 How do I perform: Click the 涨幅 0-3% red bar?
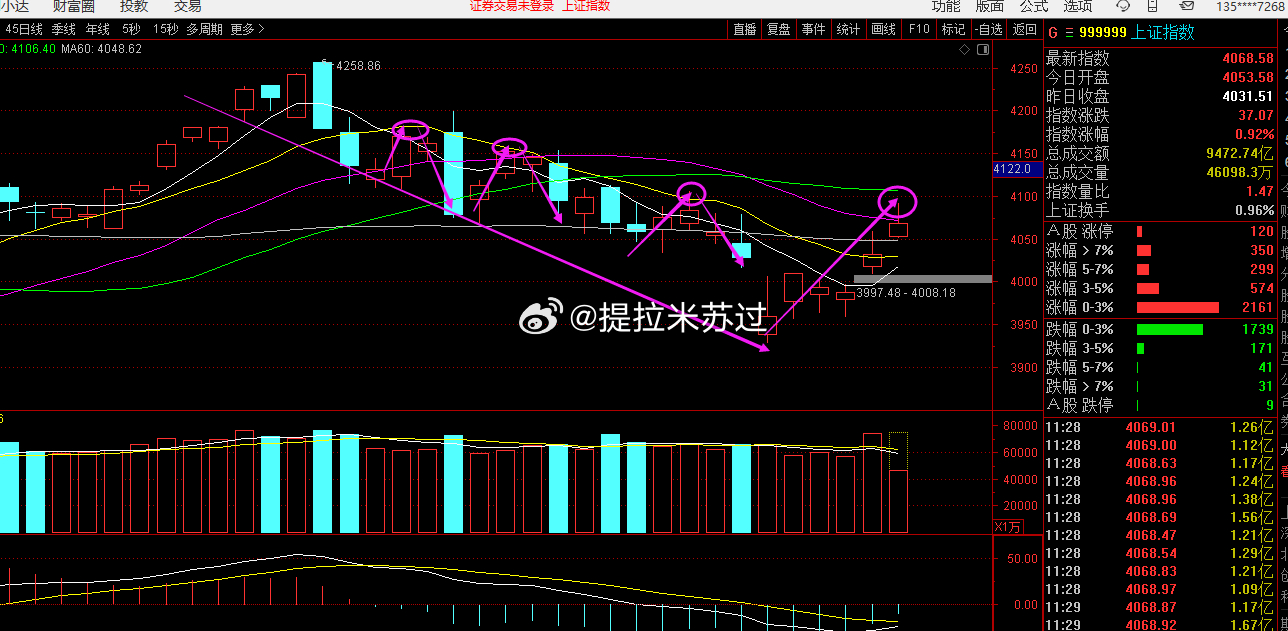coord(1178,308)
